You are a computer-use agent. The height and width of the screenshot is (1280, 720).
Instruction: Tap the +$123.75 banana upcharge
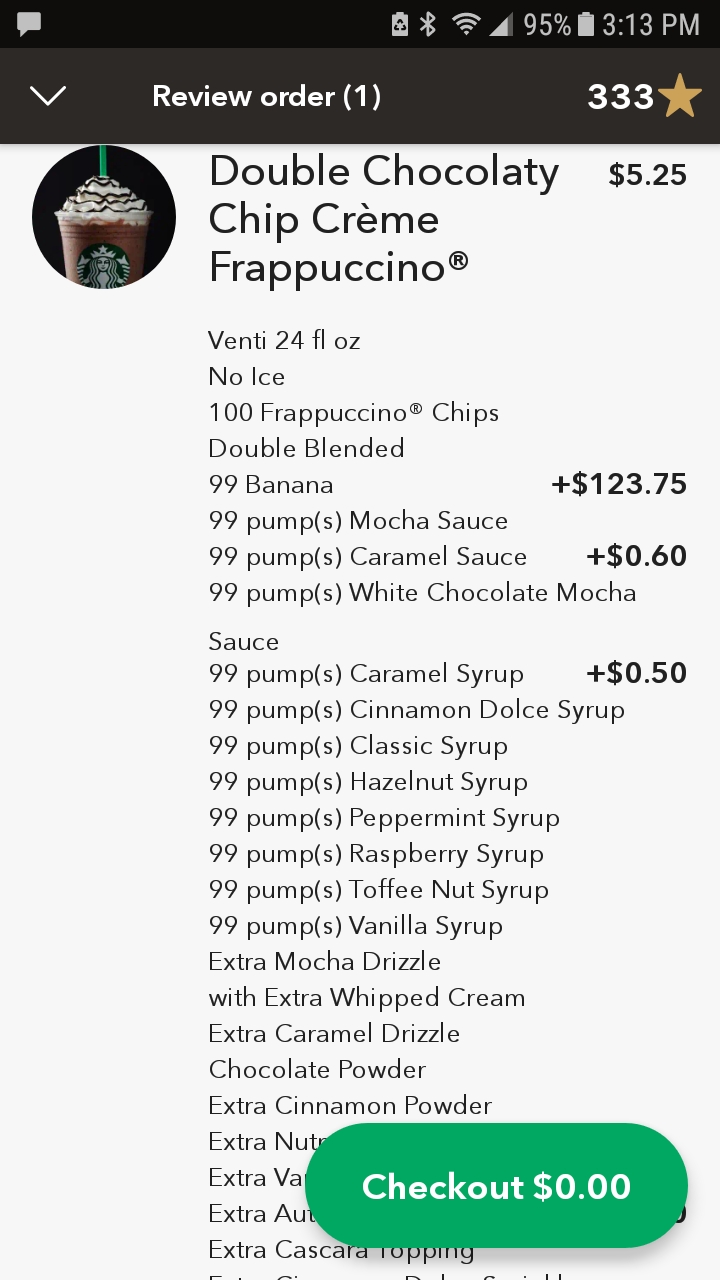[619, 485]
